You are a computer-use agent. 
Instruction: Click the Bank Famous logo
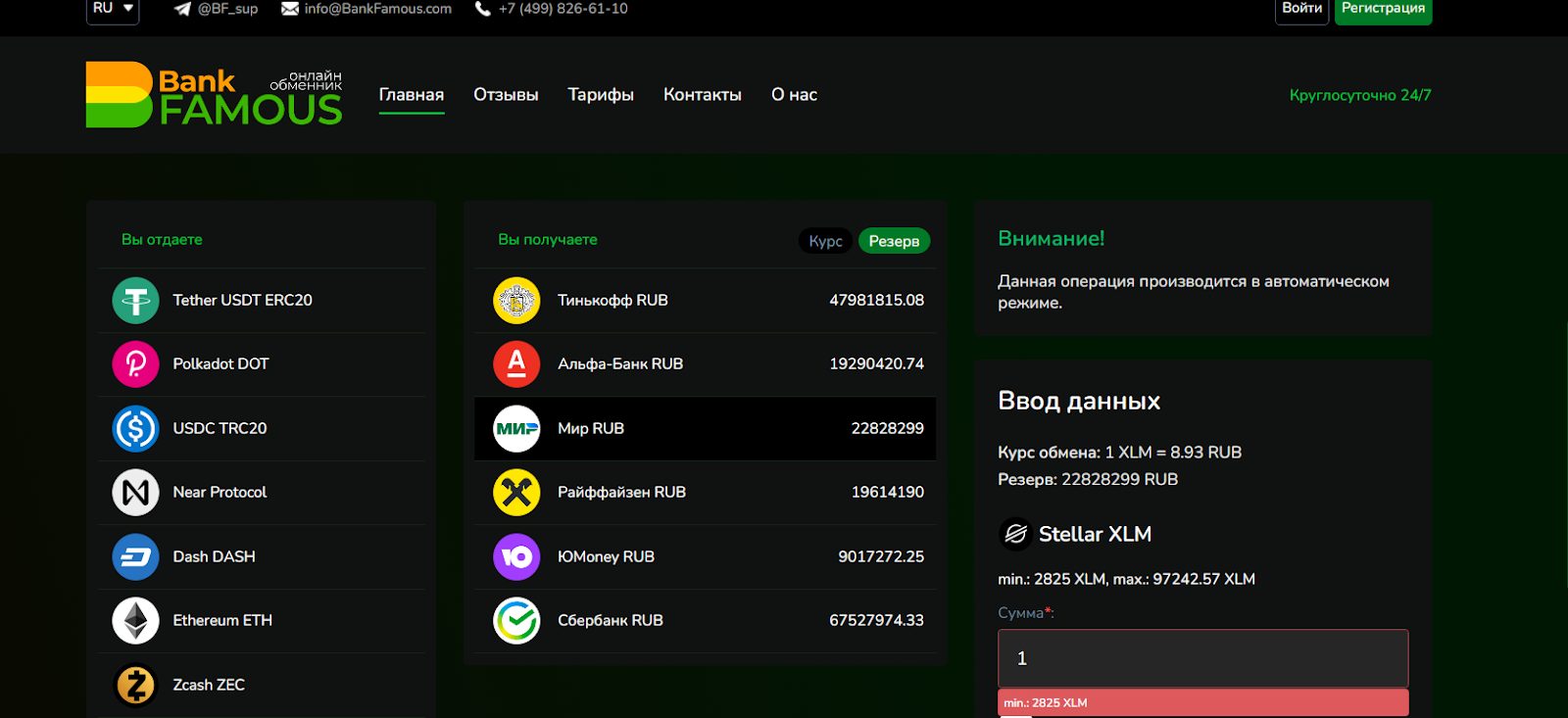(214, 95)
